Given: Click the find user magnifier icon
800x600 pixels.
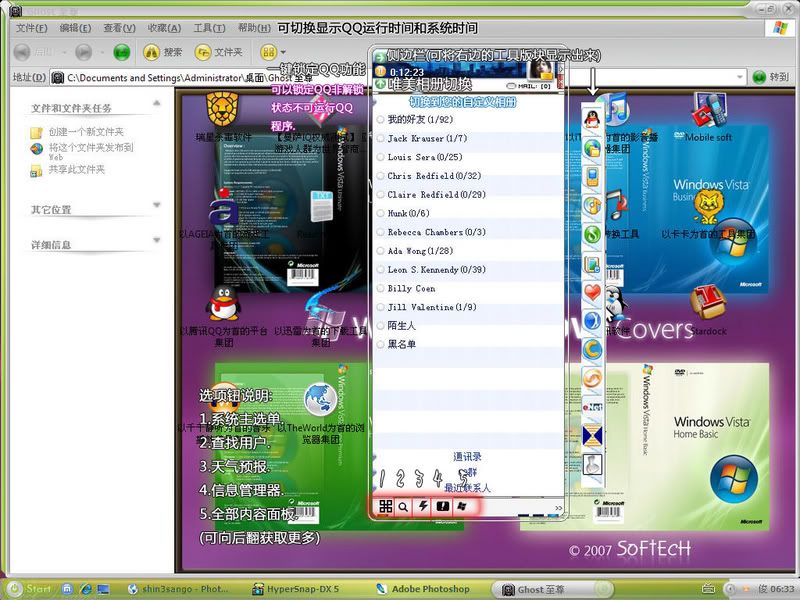Looking at the screenshot, I should point(403,507).
